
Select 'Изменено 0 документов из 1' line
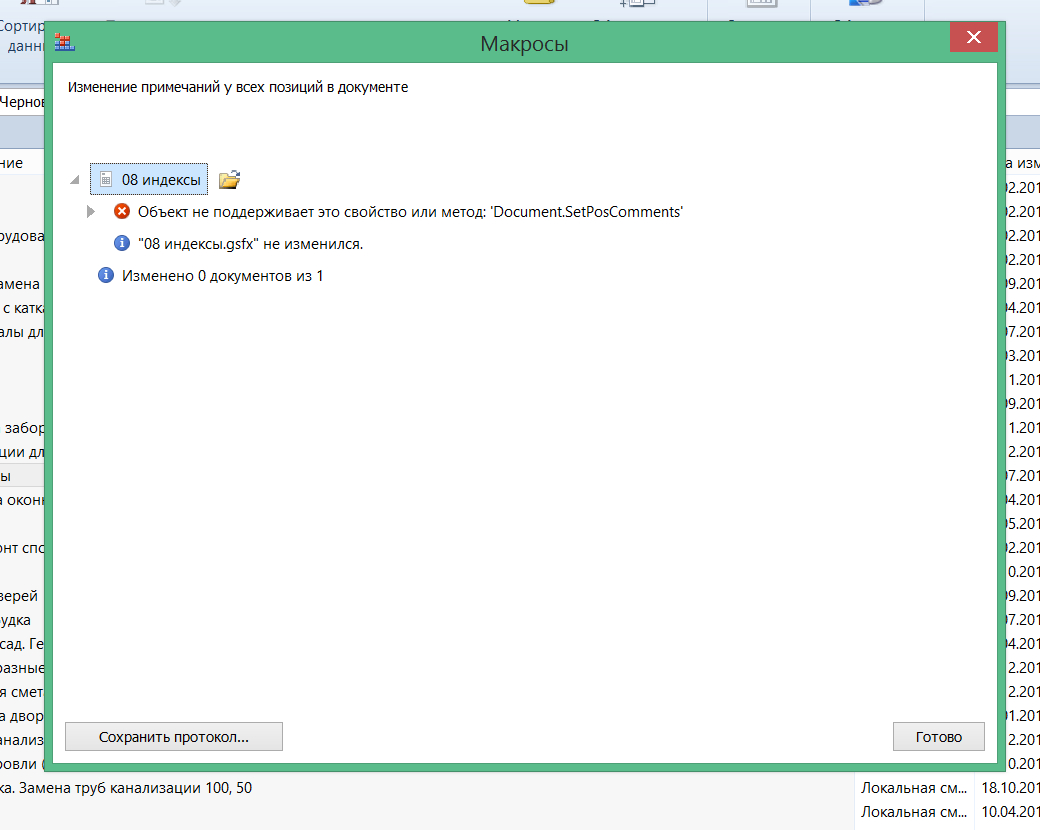[222, 275]
